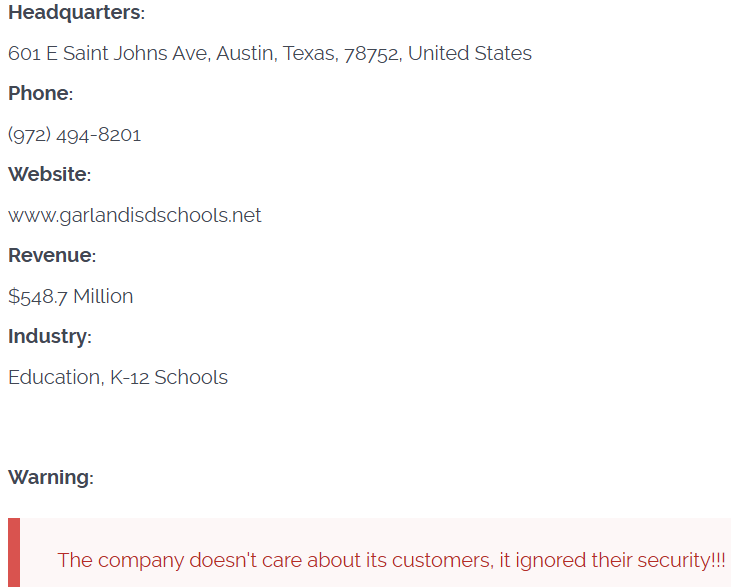Click the phone number (972) 494-8201
The image size is (731, 587).
pos(74,135)
